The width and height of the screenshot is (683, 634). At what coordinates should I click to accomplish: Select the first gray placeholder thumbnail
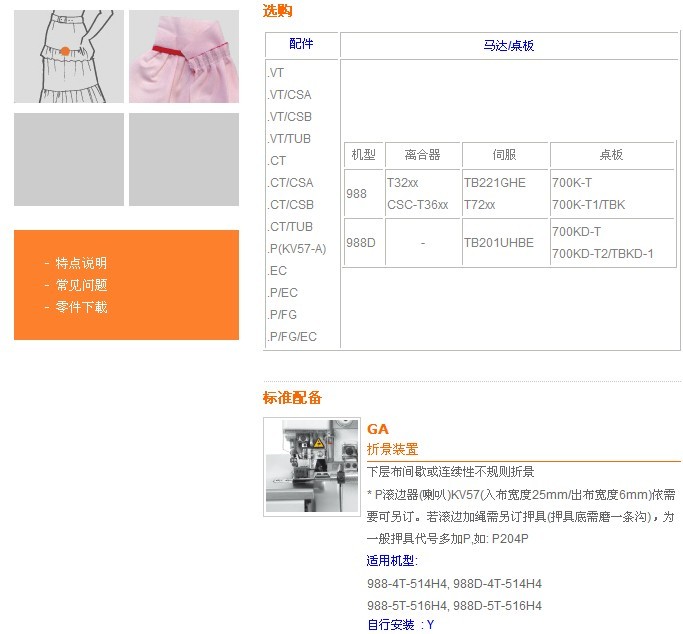(x=69, y=159)
